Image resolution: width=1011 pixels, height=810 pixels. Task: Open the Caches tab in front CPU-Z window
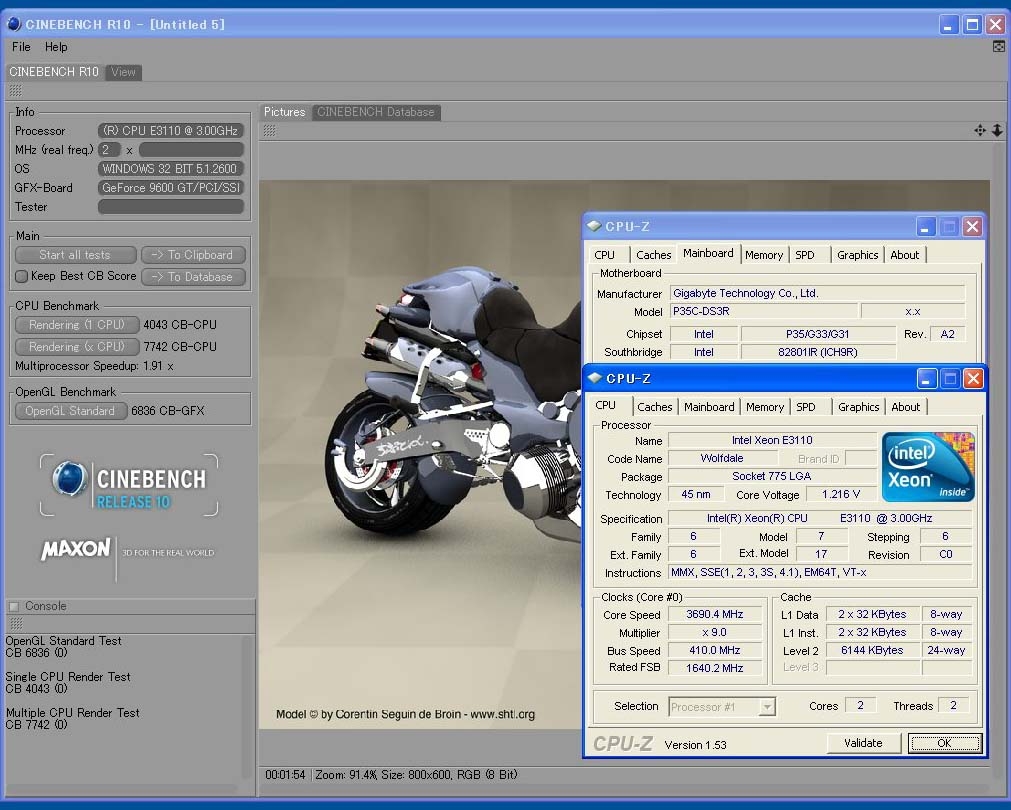click(x=655, y=407)
